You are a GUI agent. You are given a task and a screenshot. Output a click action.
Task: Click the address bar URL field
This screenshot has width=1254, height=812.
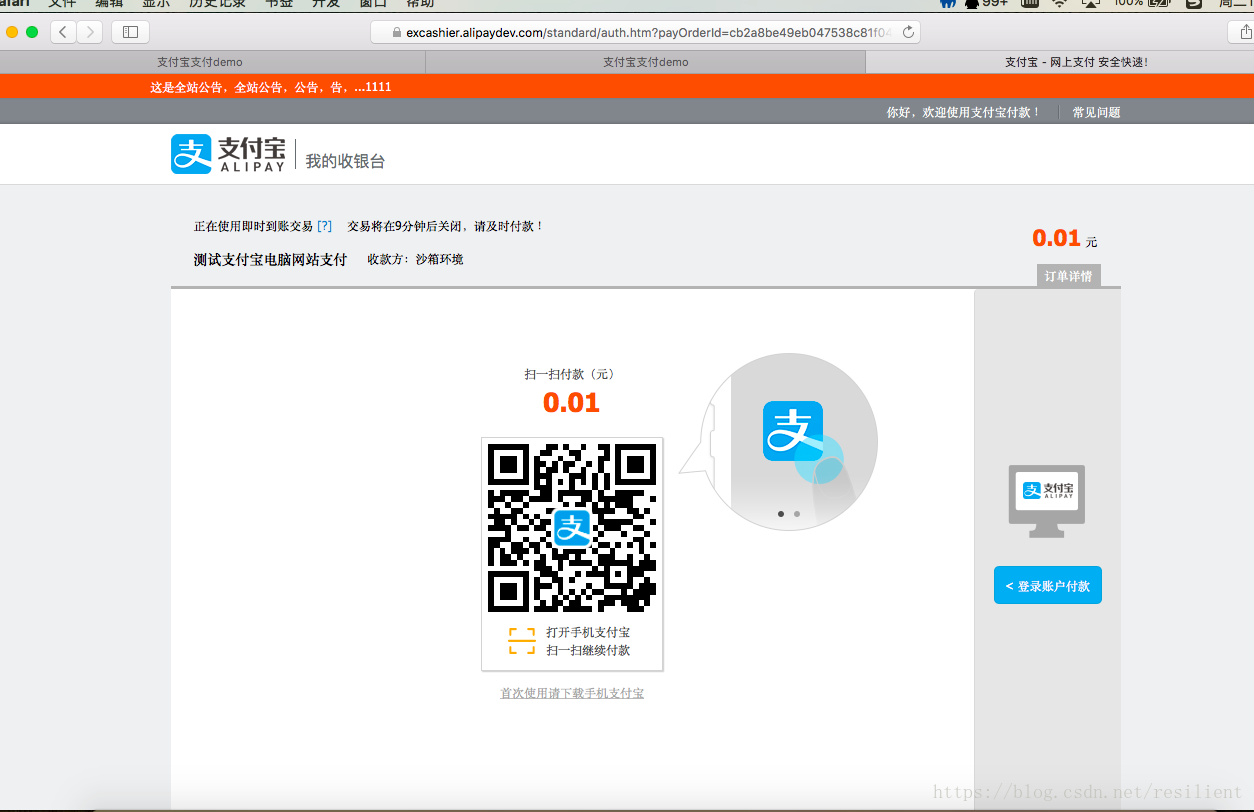[645, 32]
